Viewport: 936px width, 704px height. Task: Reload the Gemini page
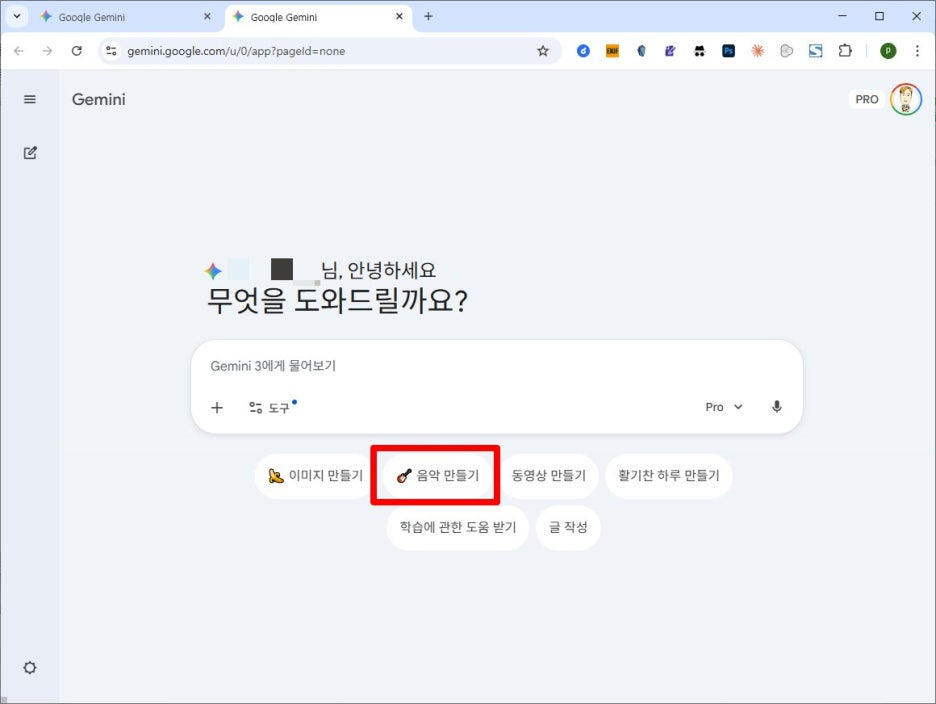coord(76,51)
